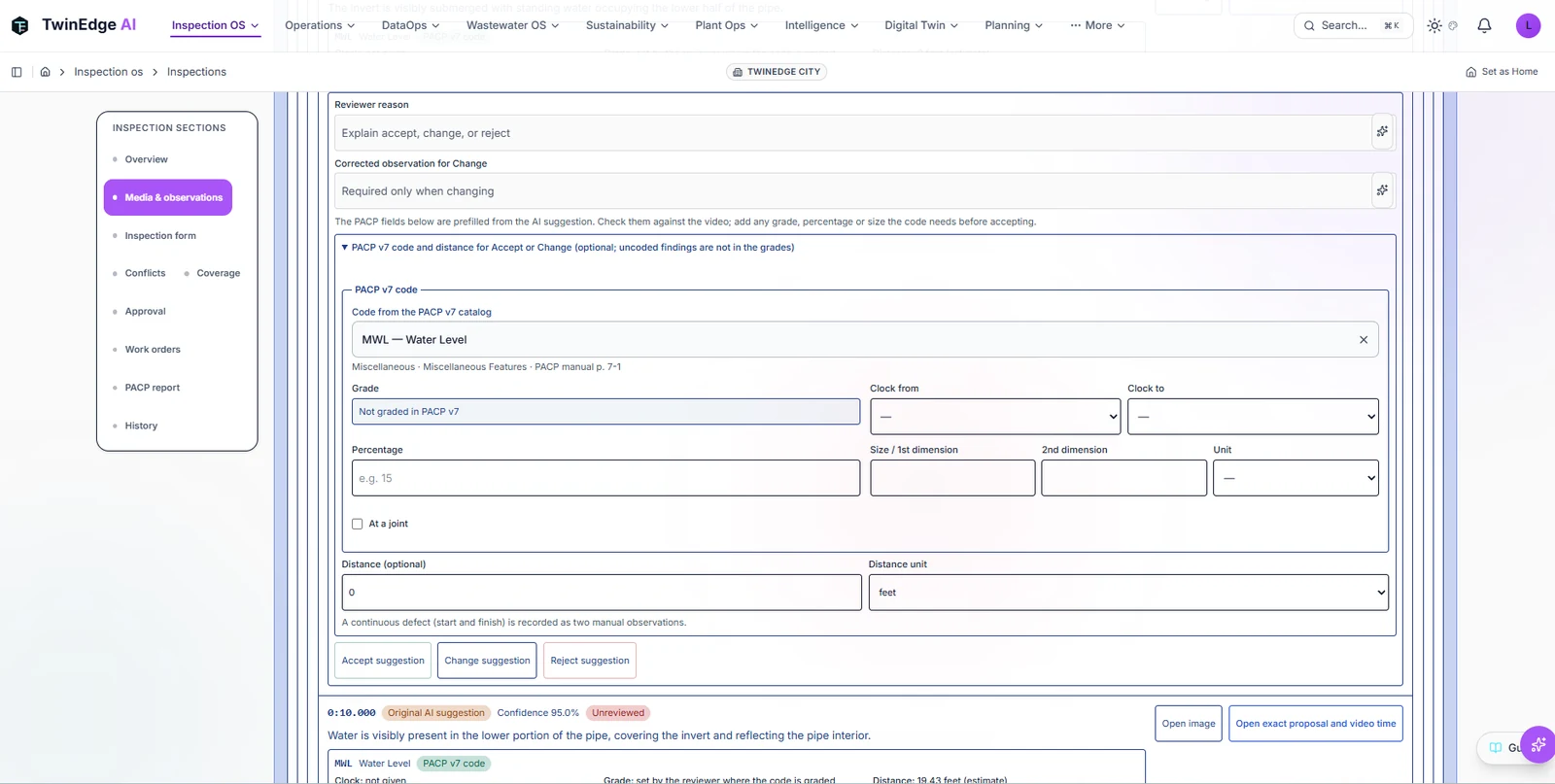Viewport: 1555px width, 784px height.
Task: Focus the Size / 1st dimension field
Action: point(952,478)
